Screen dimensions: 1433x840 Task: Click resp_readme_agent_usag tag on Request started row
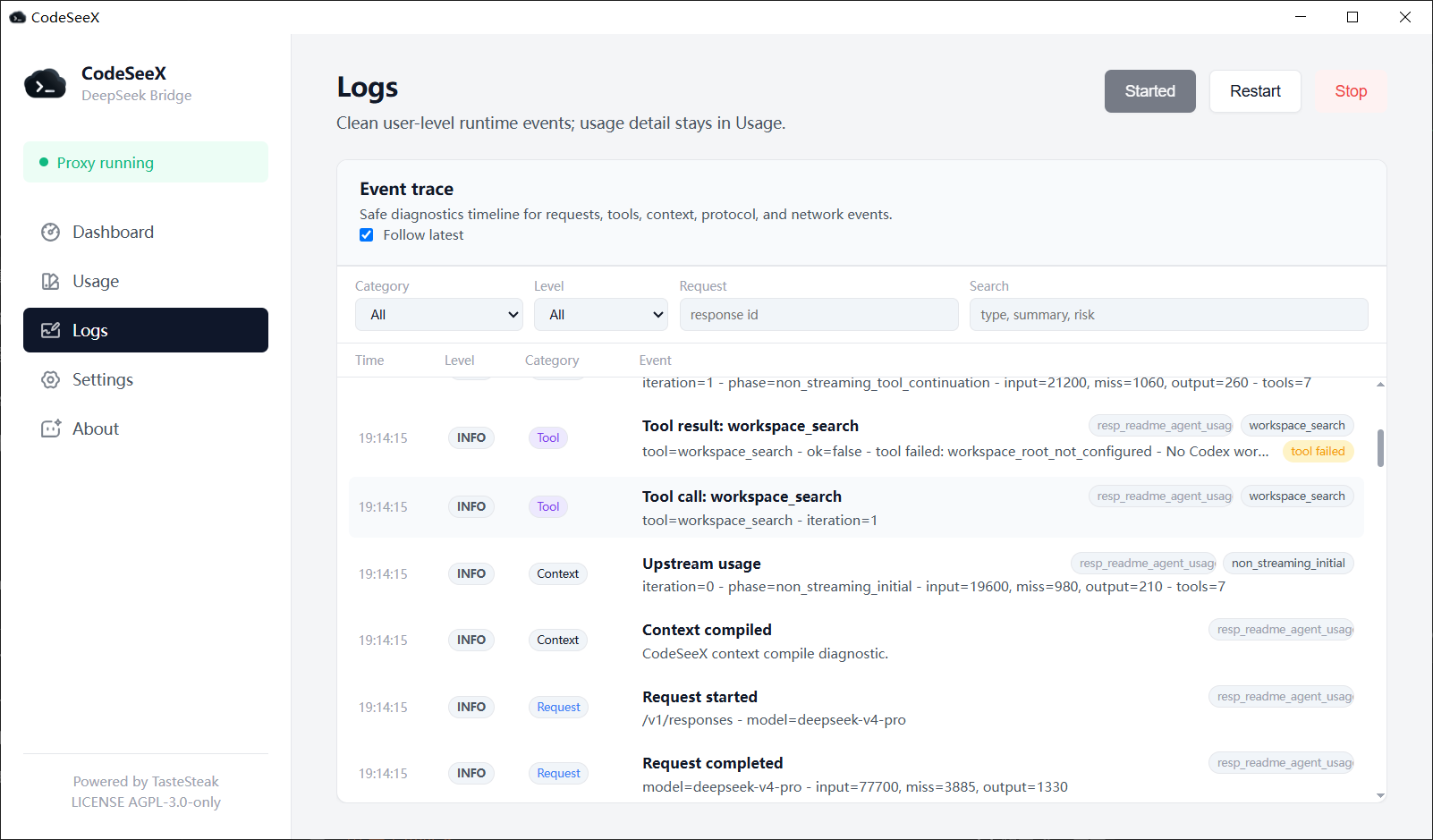1281,697
